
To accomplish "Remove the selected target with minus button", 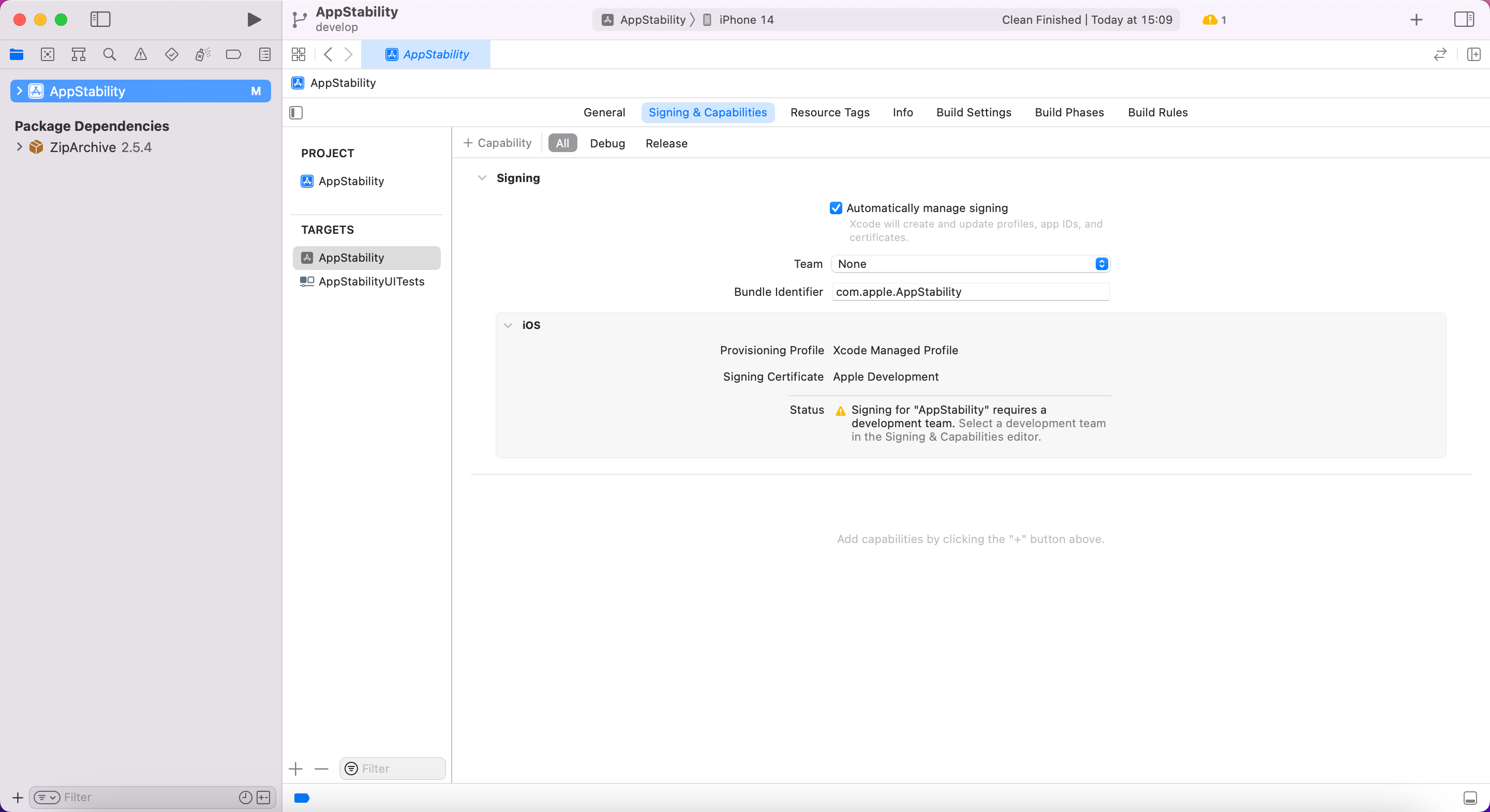I will click(322, 769).
